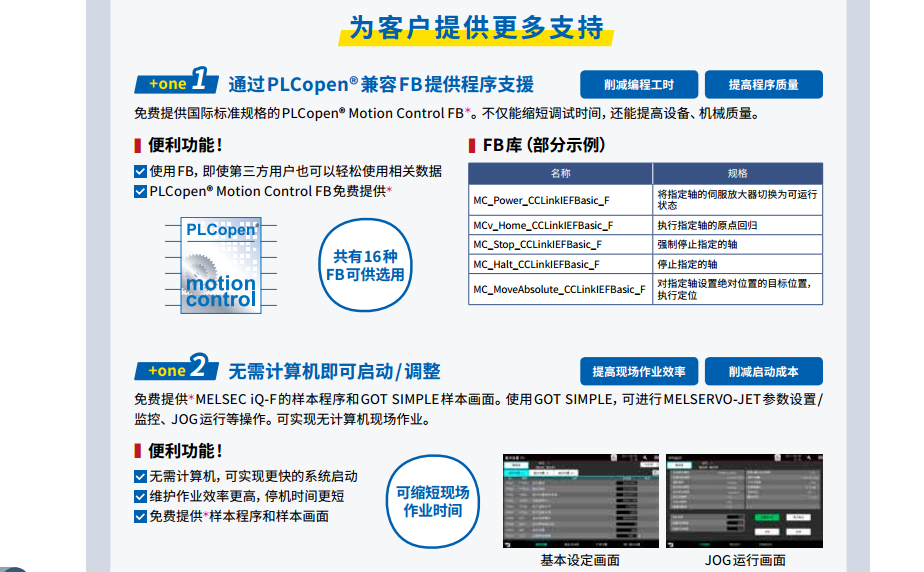Click the 无需计算机即可启动/调整 heading

pyautogui.click(x=334, y=371)
